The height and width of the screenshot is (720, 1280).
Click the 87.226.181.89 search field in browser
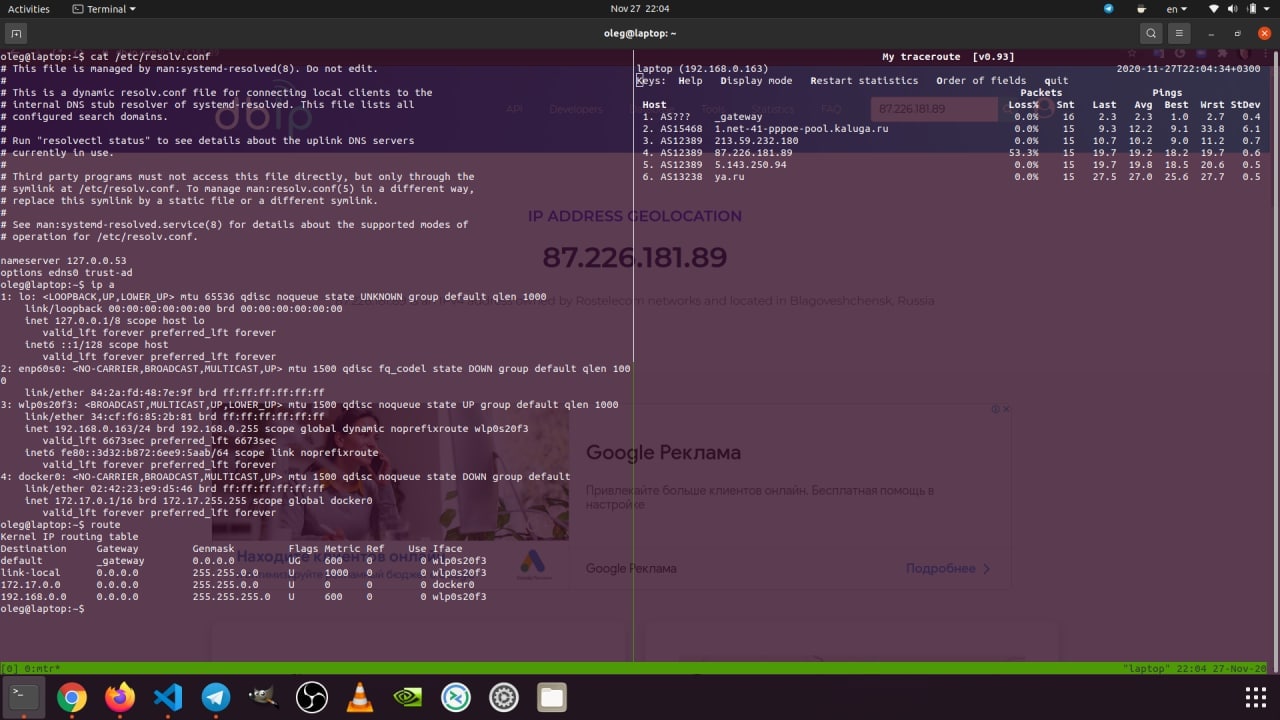(934, 108)
